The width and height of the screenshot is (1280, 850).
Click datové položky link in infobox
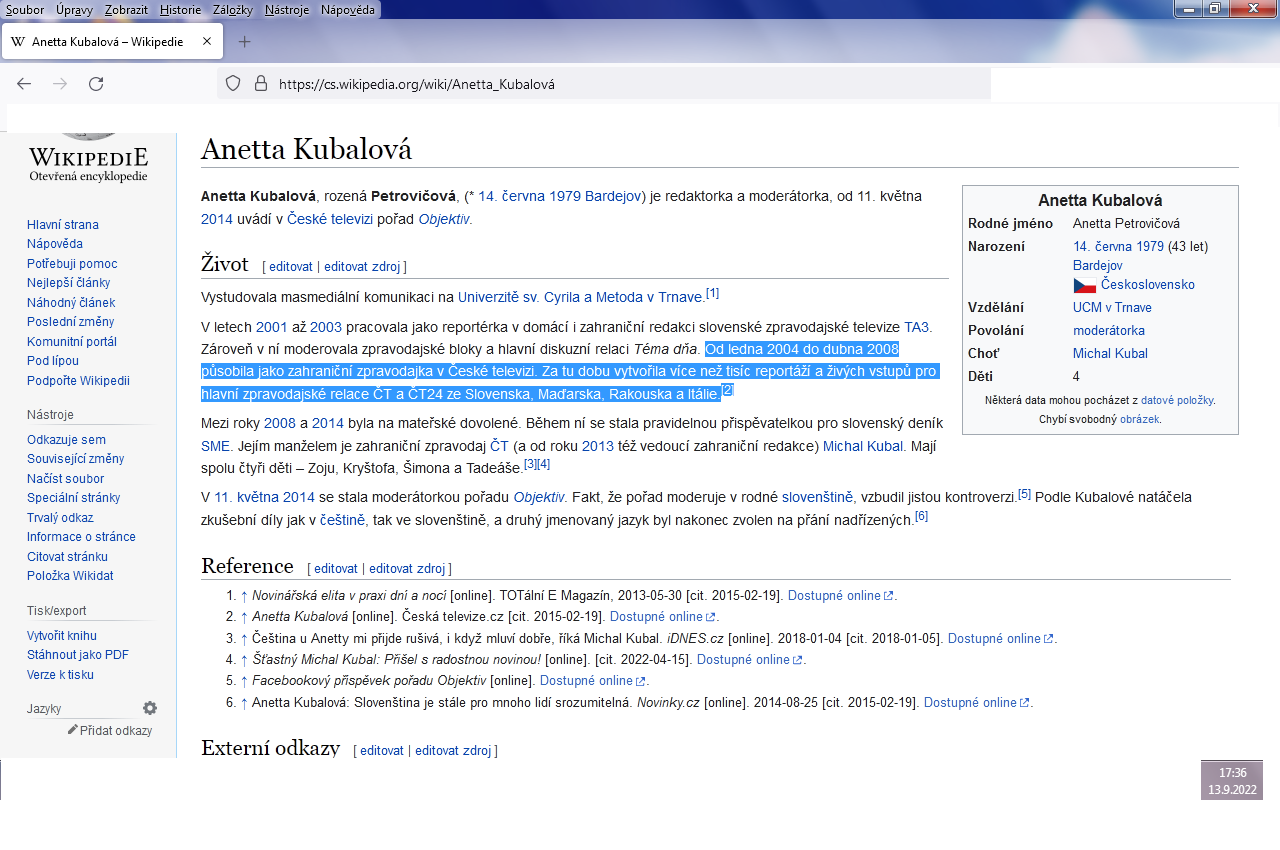tap(1177, 400)
